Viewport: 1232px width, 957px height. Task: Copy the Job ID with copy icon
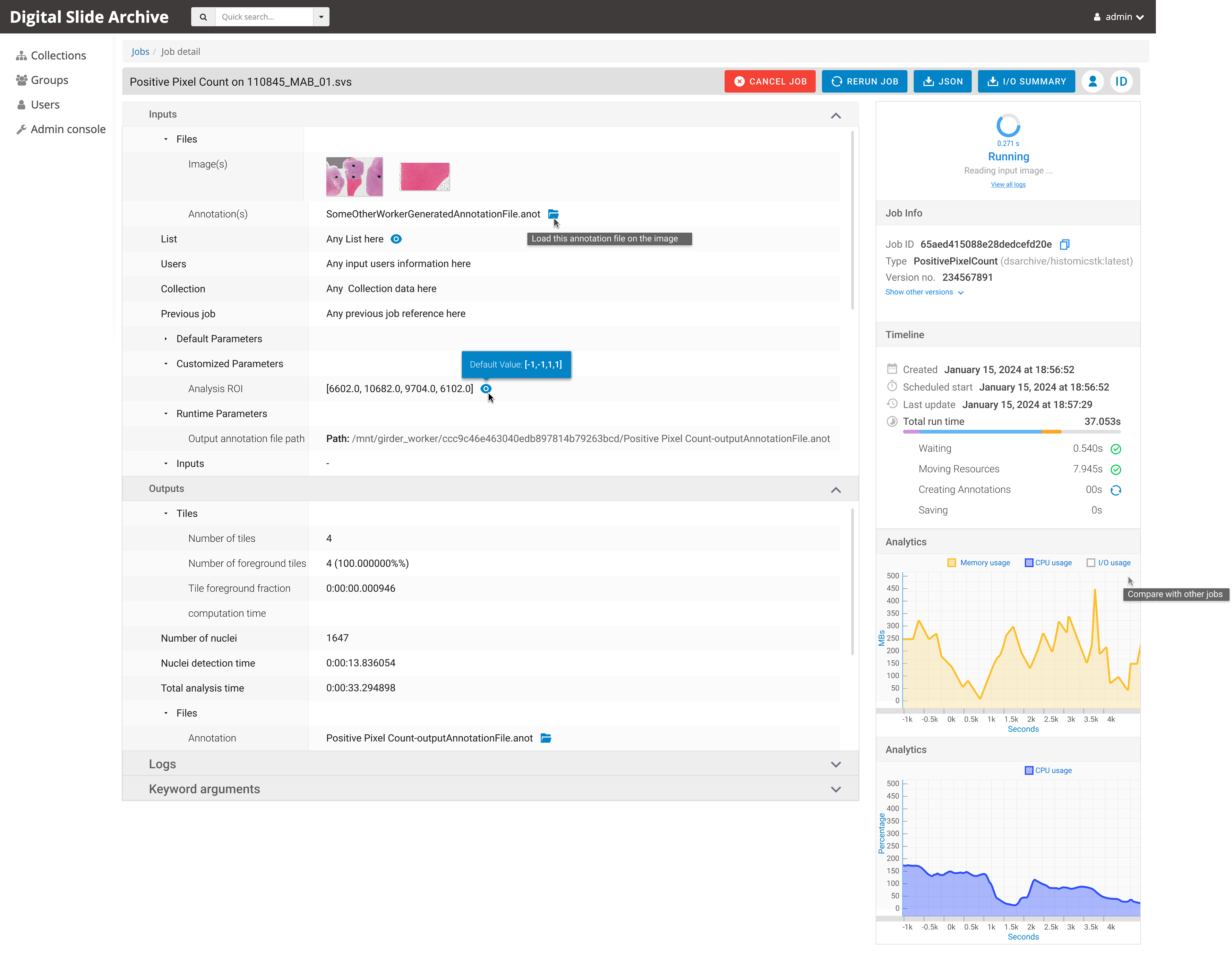[1065, 244]
